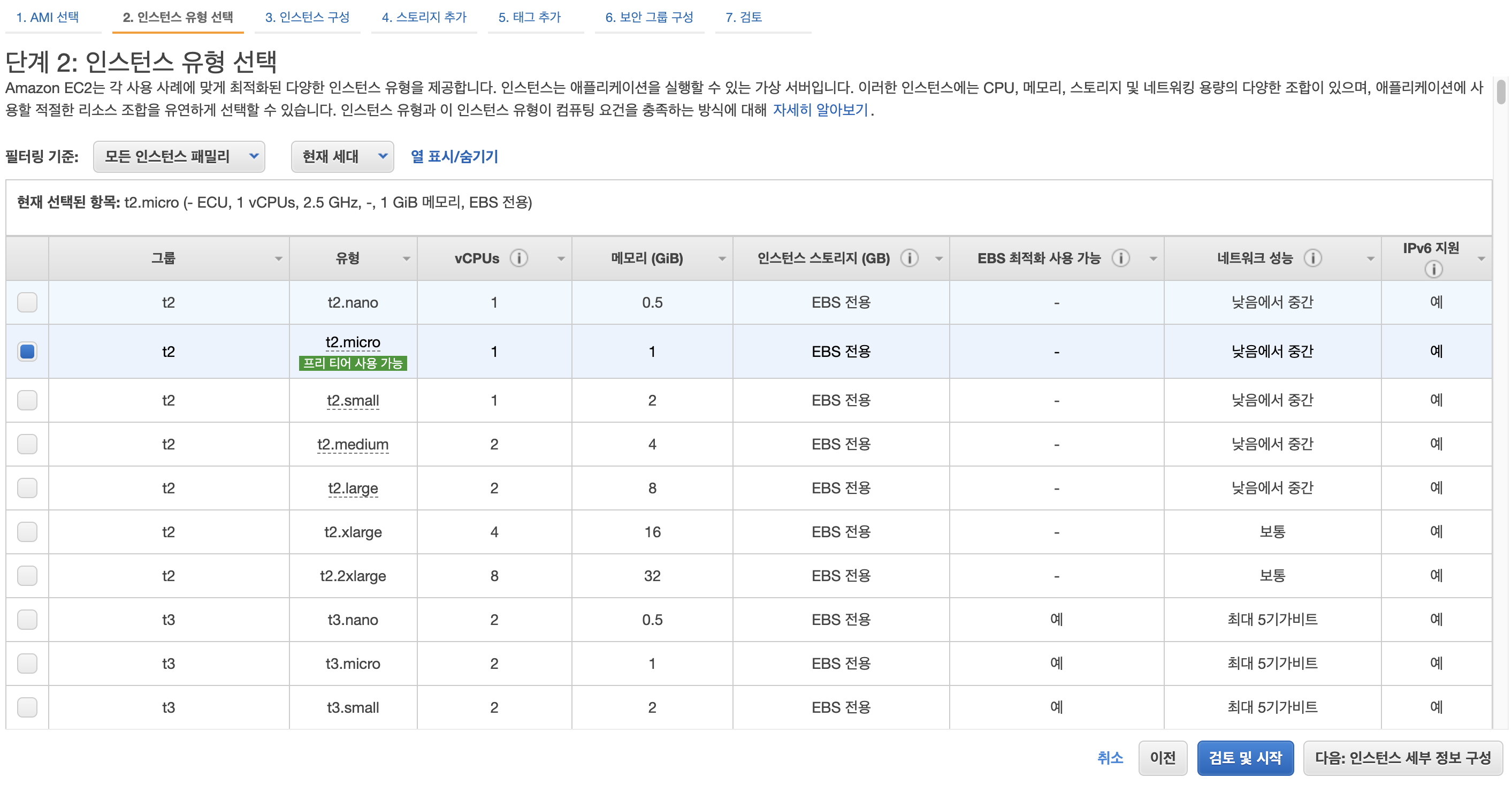Click info icon beside EBS 최적화 사용 가능
The width and height of the screenshot is (1512, 793).
(x=1120, y=258)
